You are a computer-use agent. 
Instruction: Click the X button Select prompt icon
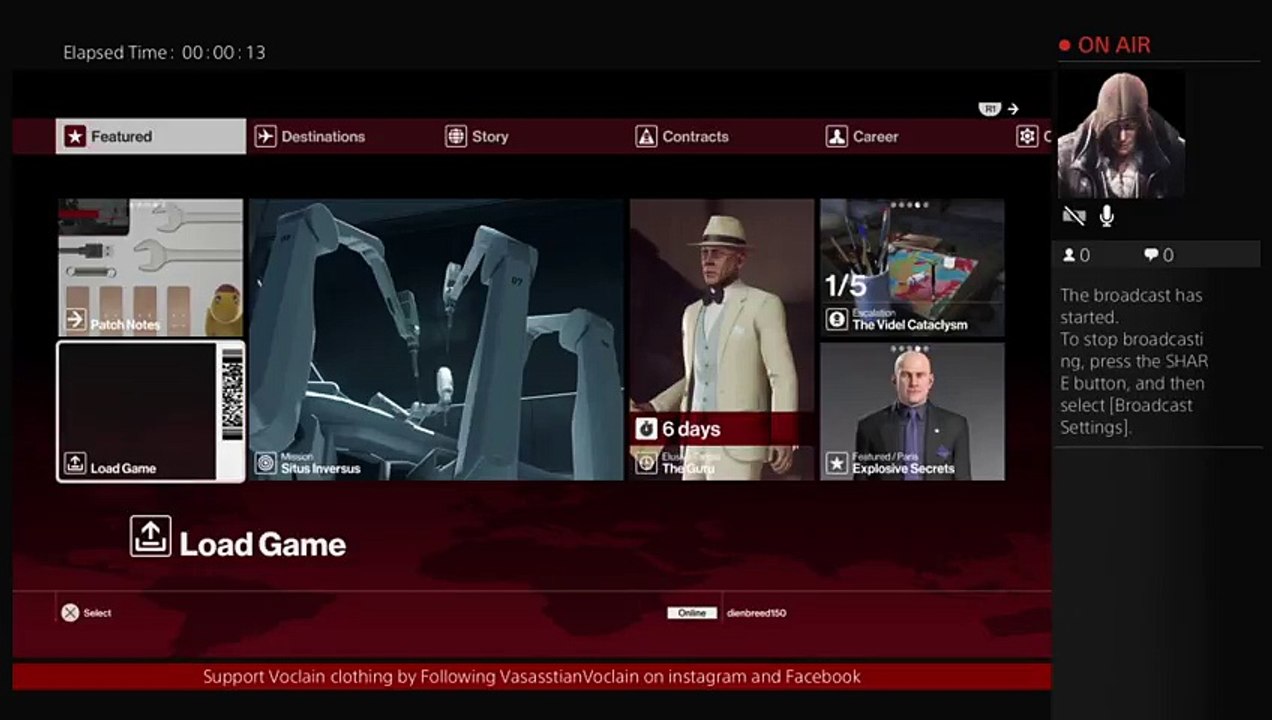[70, 613]
